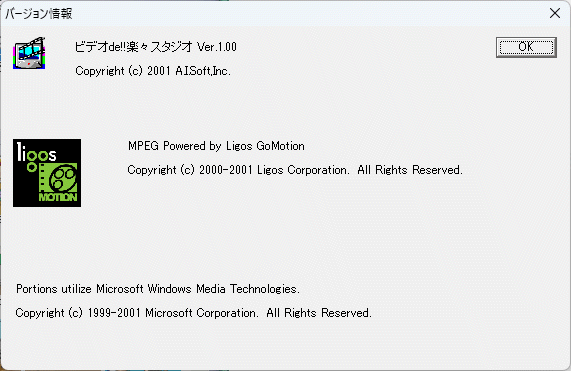571x371 pixels.
Task: Click 1999-2001 in the Microsoft copyright
Action: (x=114, y=313)
